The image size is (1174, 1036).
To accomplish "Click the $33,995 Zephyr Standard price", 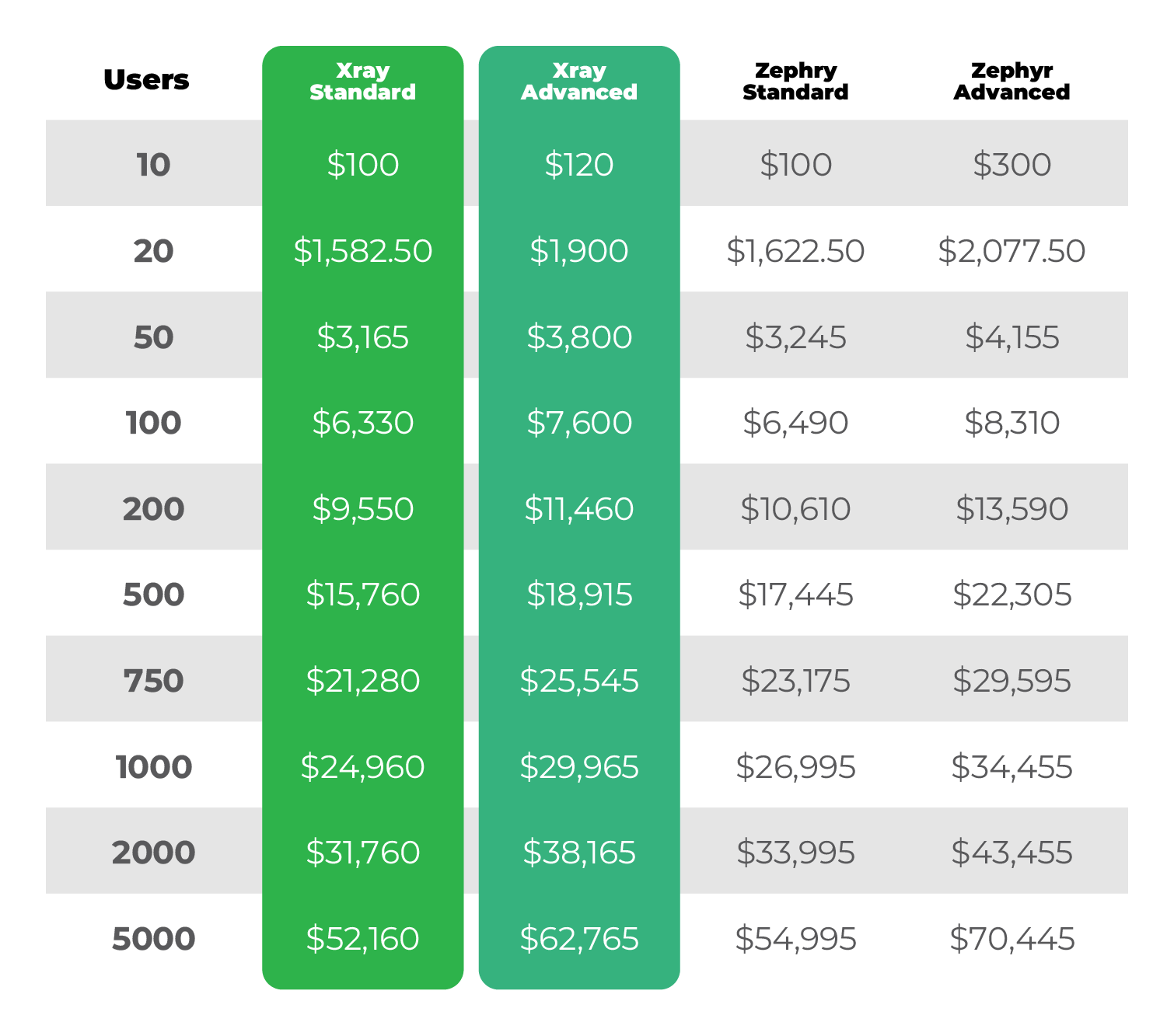I will click(795, 853).
